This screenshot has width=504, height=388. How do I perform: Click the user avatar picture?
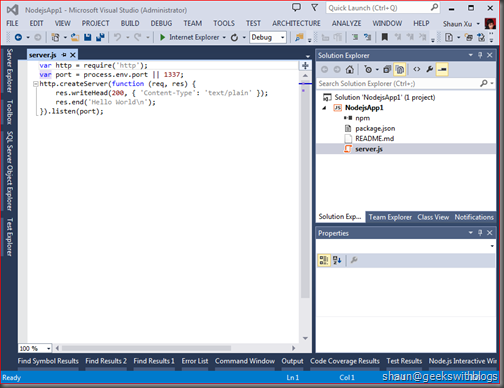click(x=490, y=24)
